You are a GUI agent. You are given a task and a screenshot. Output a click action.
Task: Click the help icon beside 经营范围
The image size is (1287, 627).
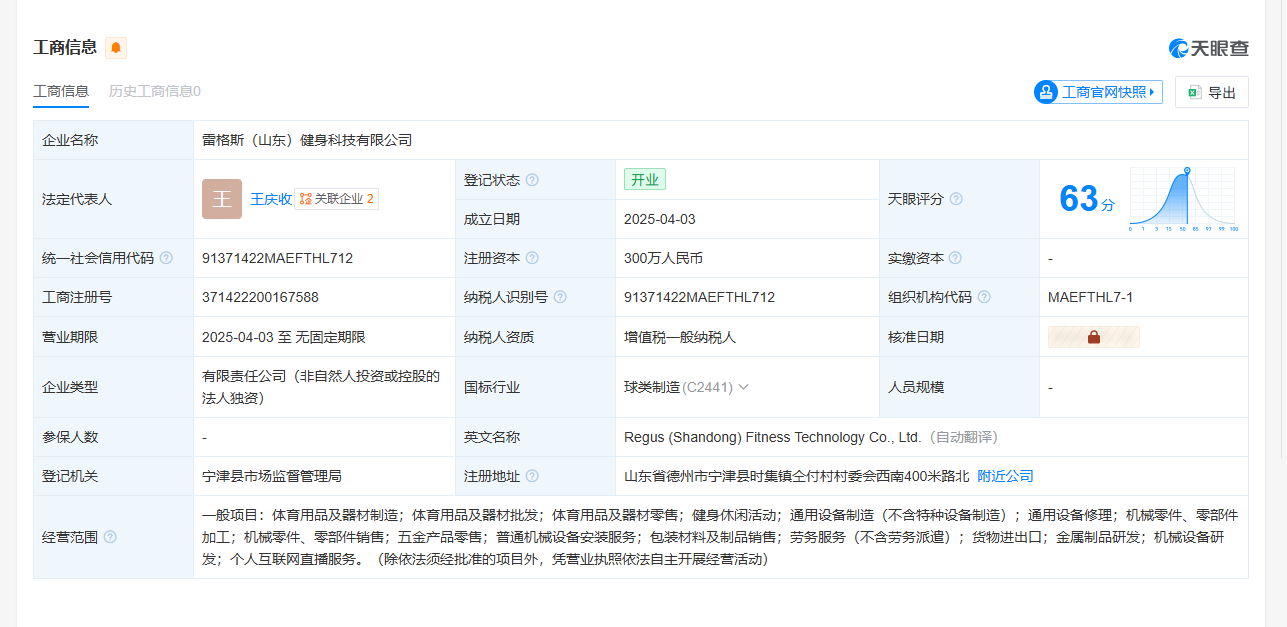coord(110,537)
